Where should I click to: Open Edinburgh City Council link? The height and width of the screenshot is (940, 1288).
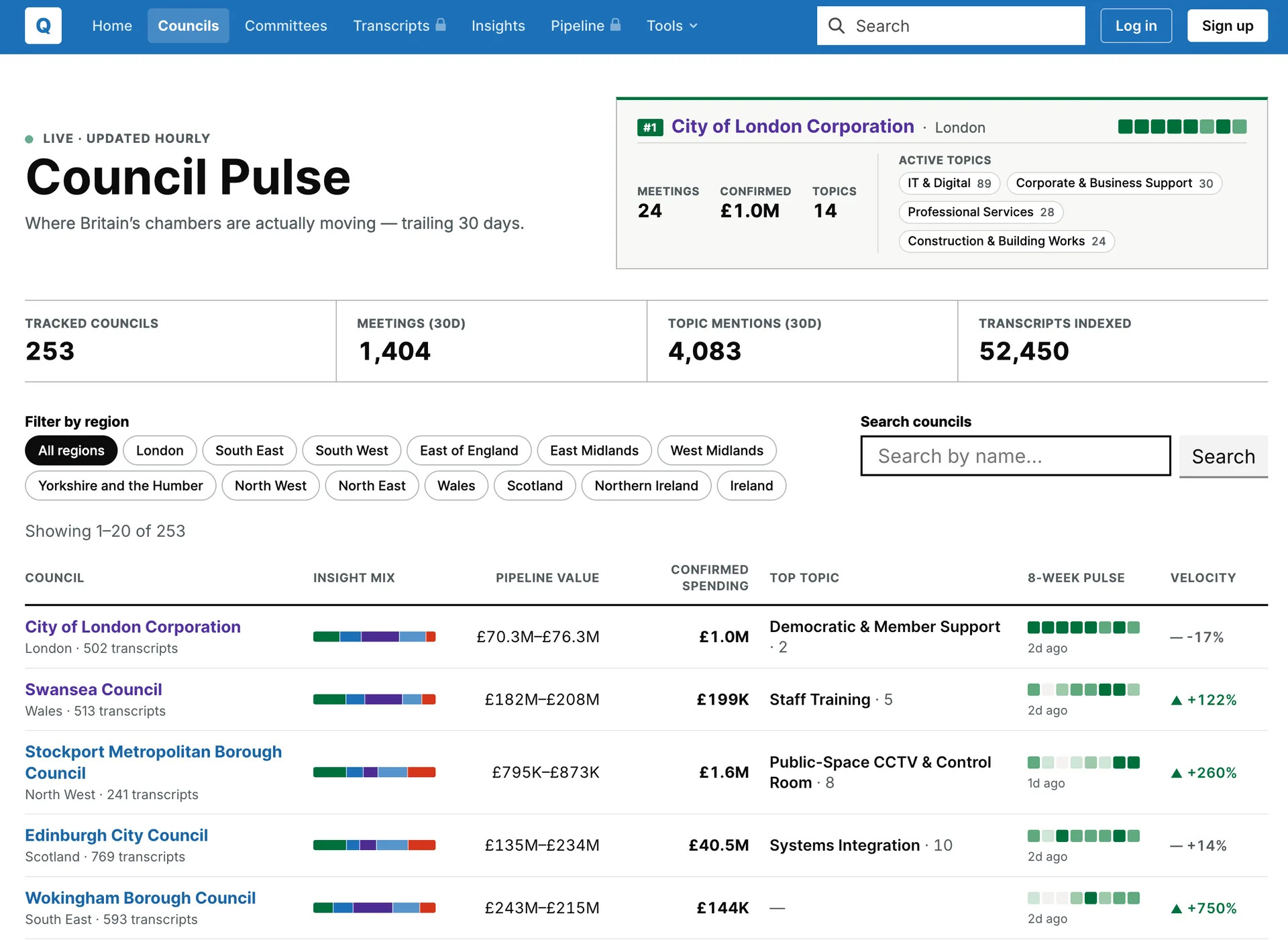[116, 835]
